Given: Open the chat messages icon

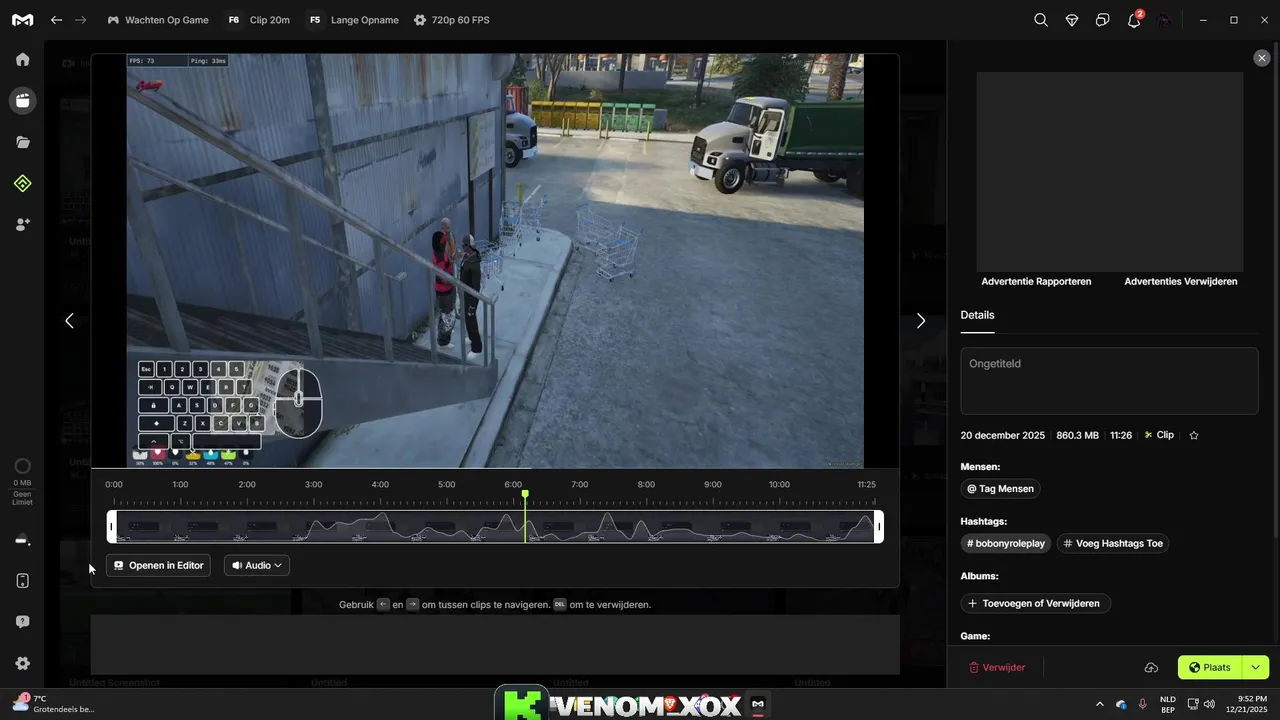Looking at the screenshot, I should point(1103,20).
